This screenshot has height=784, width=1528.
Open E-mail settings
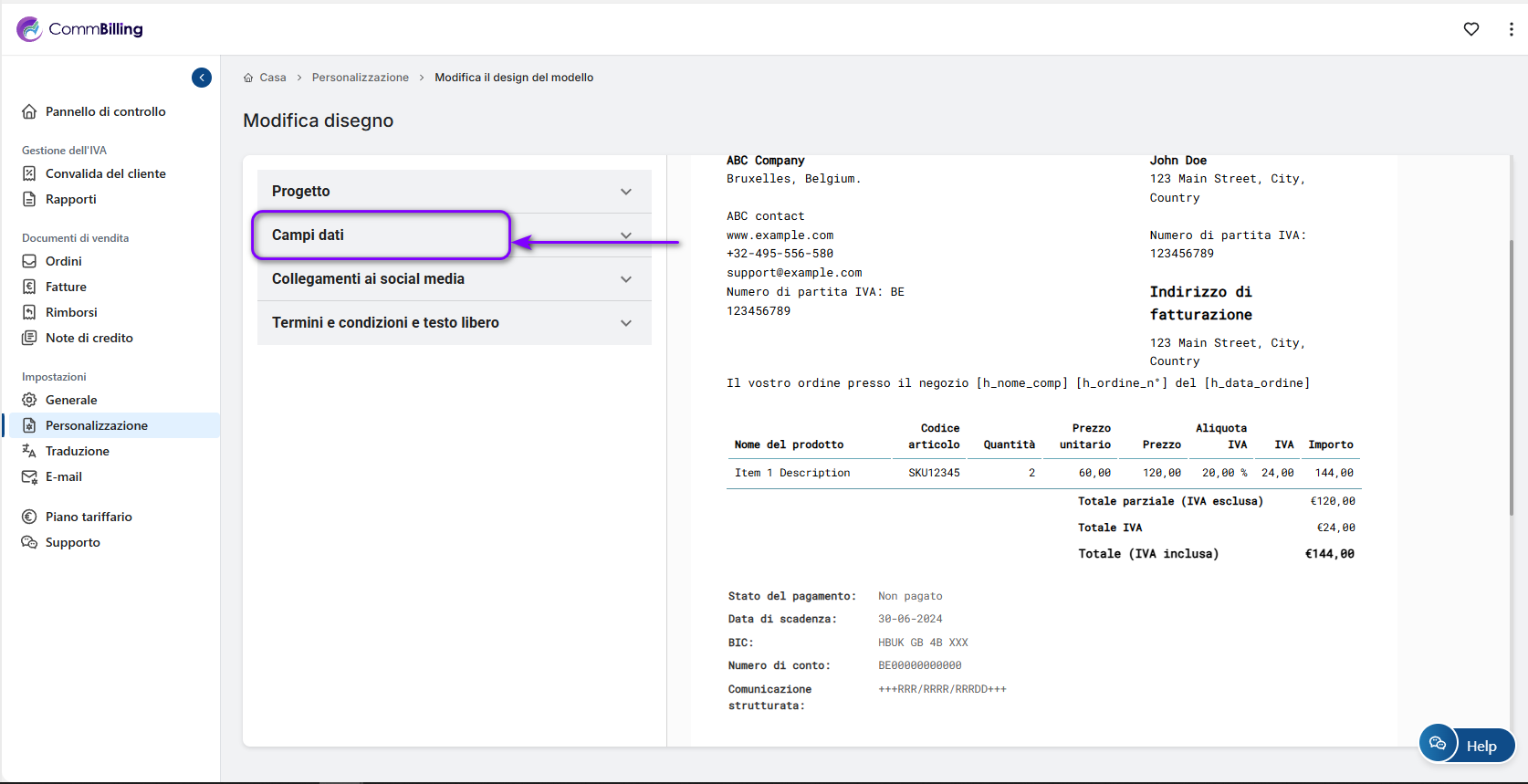click(x=64, y=476)
